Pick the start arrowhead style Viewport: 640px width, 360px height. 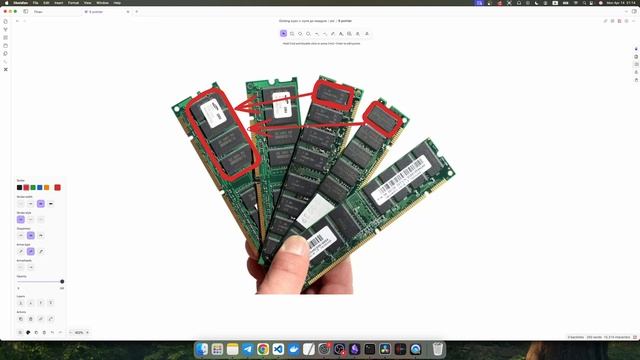(21, 267)
